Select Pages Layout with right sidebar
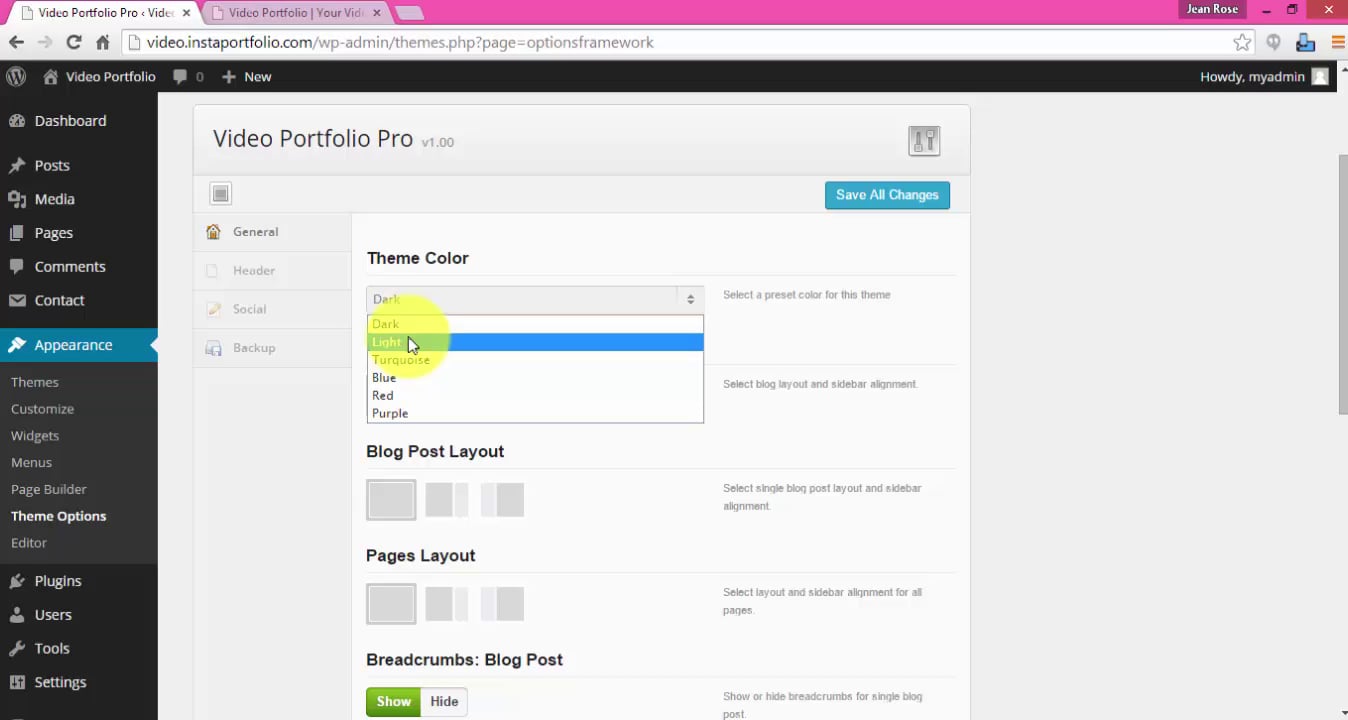Viewport: 1348px width, 720px height. 446,604
